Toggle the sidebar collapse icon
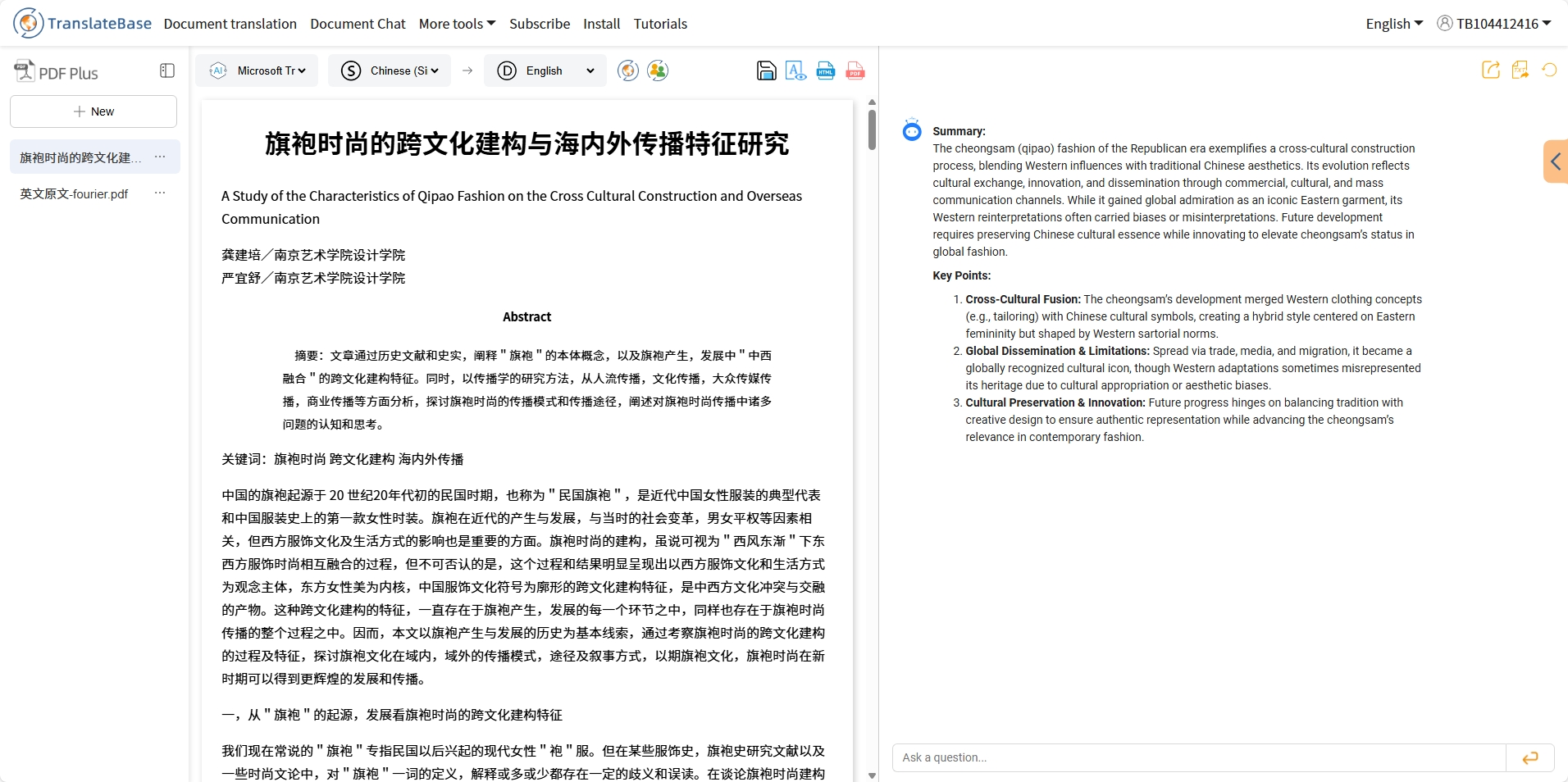The image size is (1568, 782). (167, 70)
